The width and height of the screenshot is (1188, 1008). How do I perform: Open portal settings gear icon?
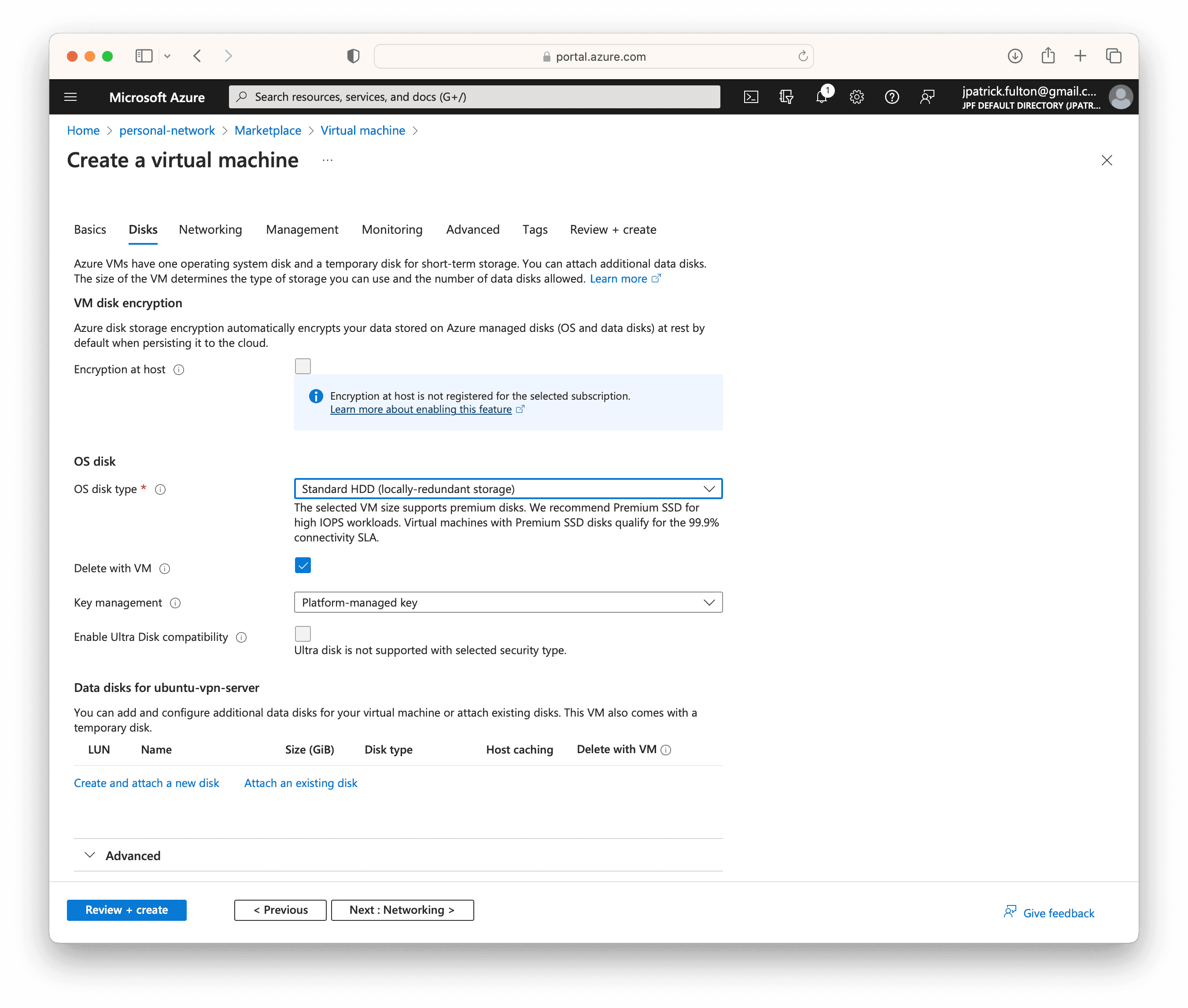coord(856,97)
